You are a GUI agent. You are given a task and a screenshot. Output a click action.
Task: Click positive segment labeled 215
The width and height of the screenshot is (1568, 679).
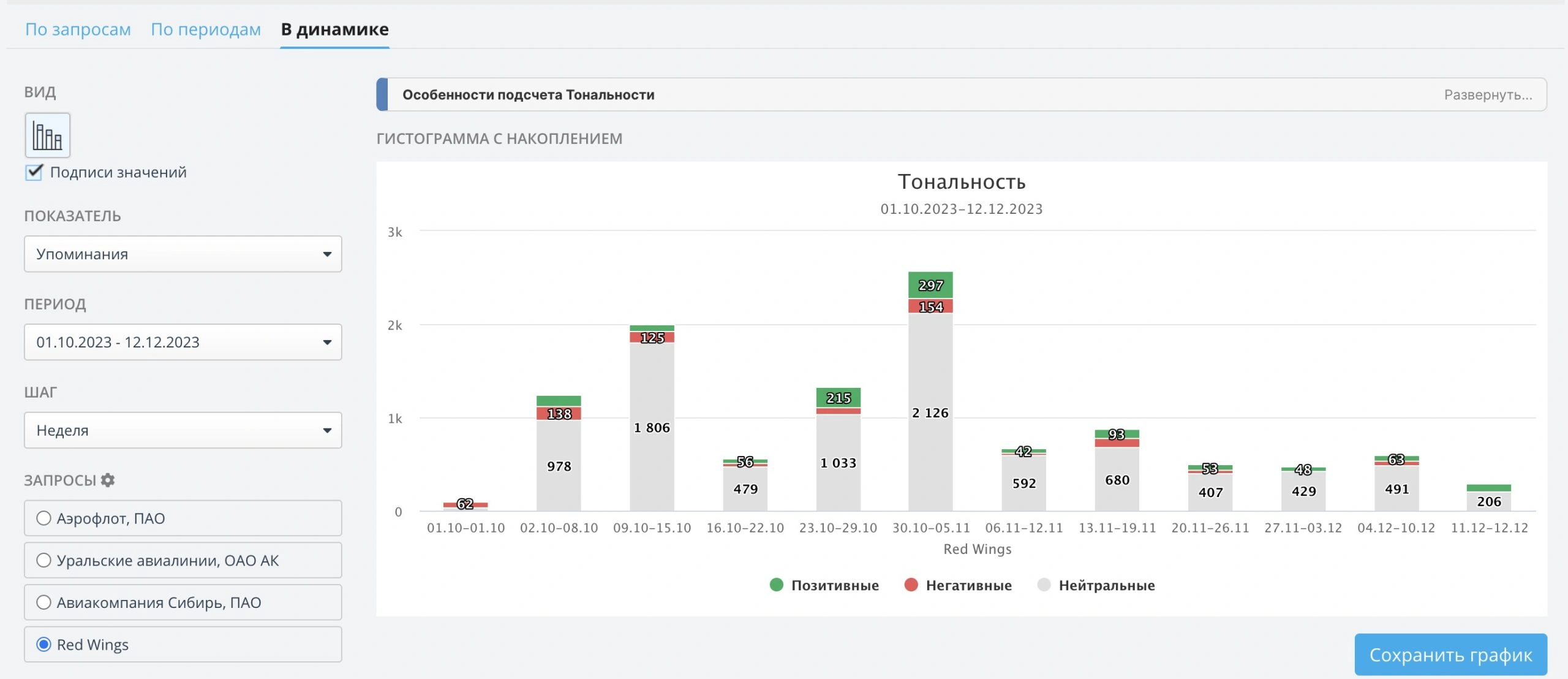pyautogui.click(x=838, y=398)
